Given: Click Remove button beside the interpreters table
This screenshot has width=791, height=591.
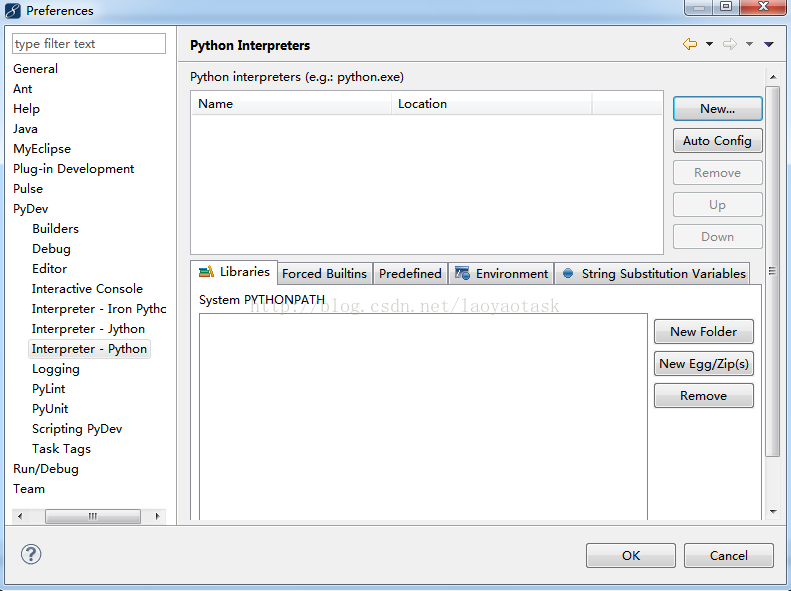Looking at the screenshot, I should tap(717, 173).
